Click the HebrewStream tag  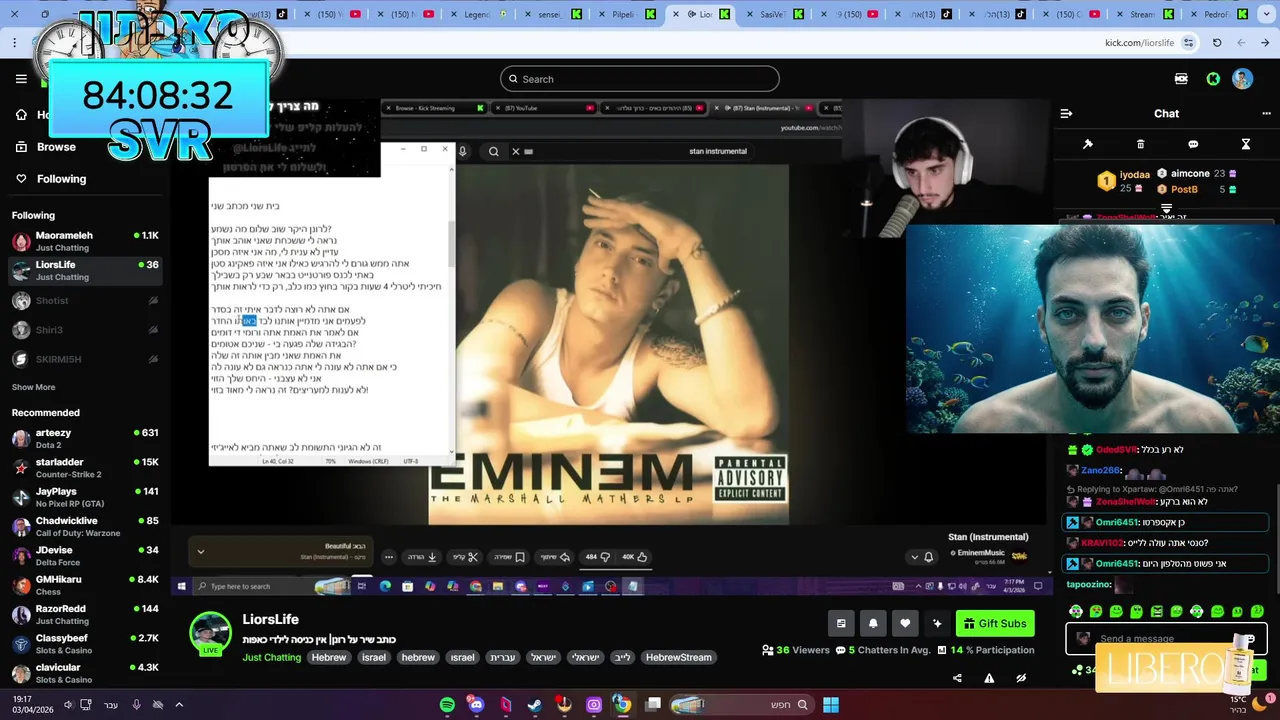tap(678, 657)
